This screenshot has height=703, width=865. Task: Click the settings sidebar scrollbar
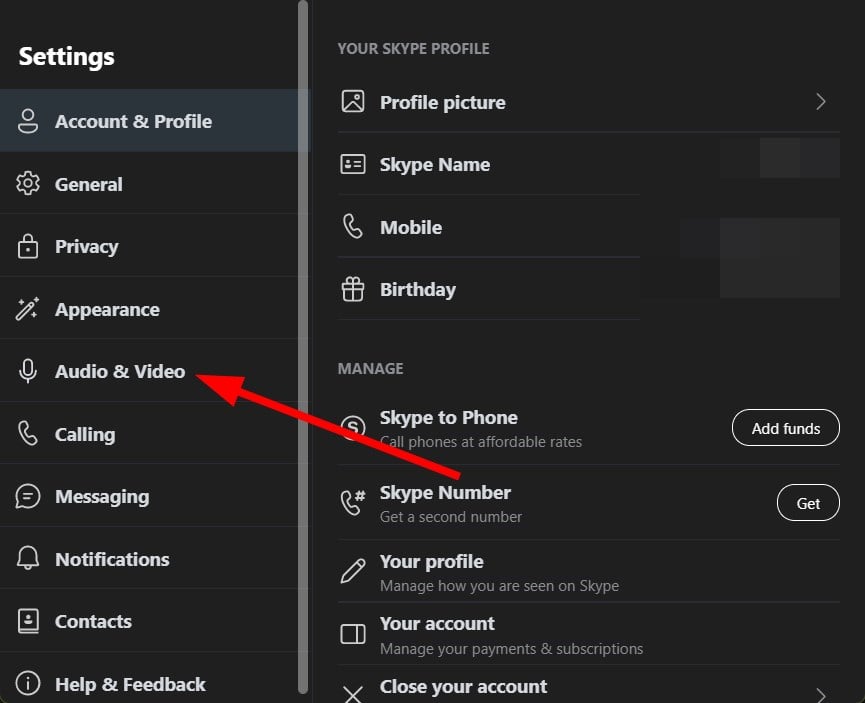pos(303,347)
